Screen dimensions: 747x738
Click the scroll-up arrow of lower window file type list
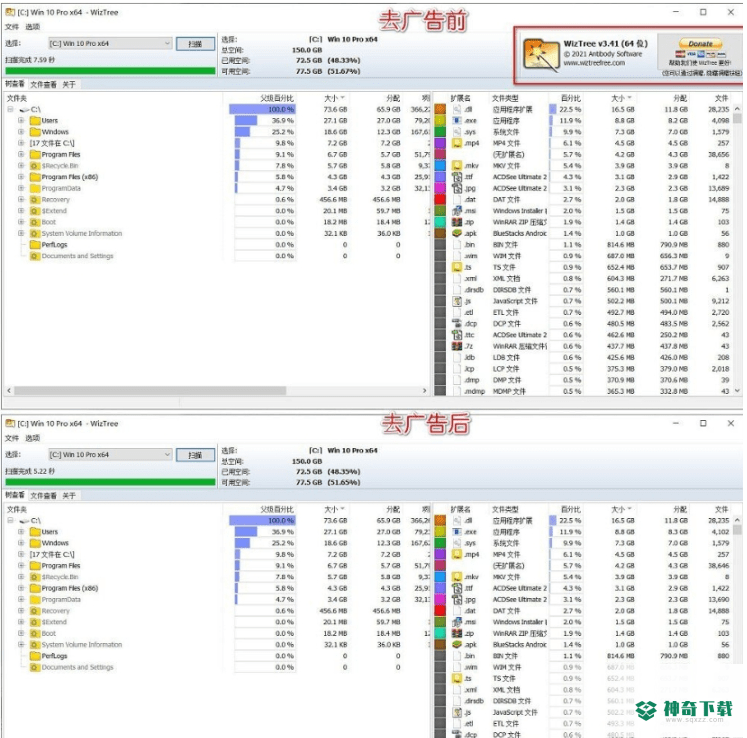[737, 520]
